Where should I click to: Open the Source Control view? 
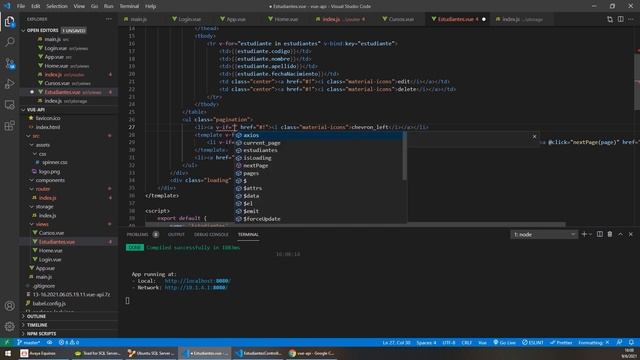coord(9,63)
